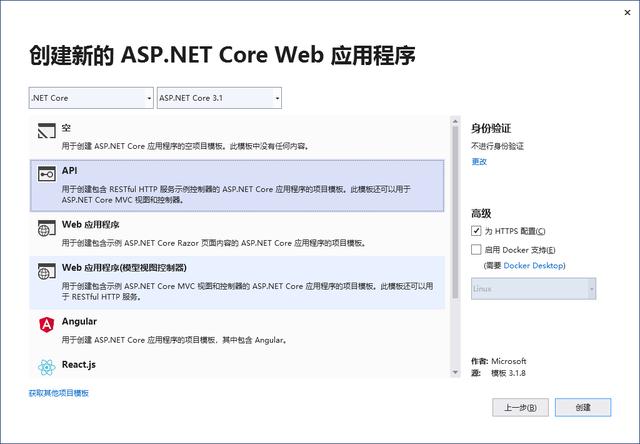
Task: Click the 获取其他项目模板 link
Action: pyautogui.click(x=59, y=393)
